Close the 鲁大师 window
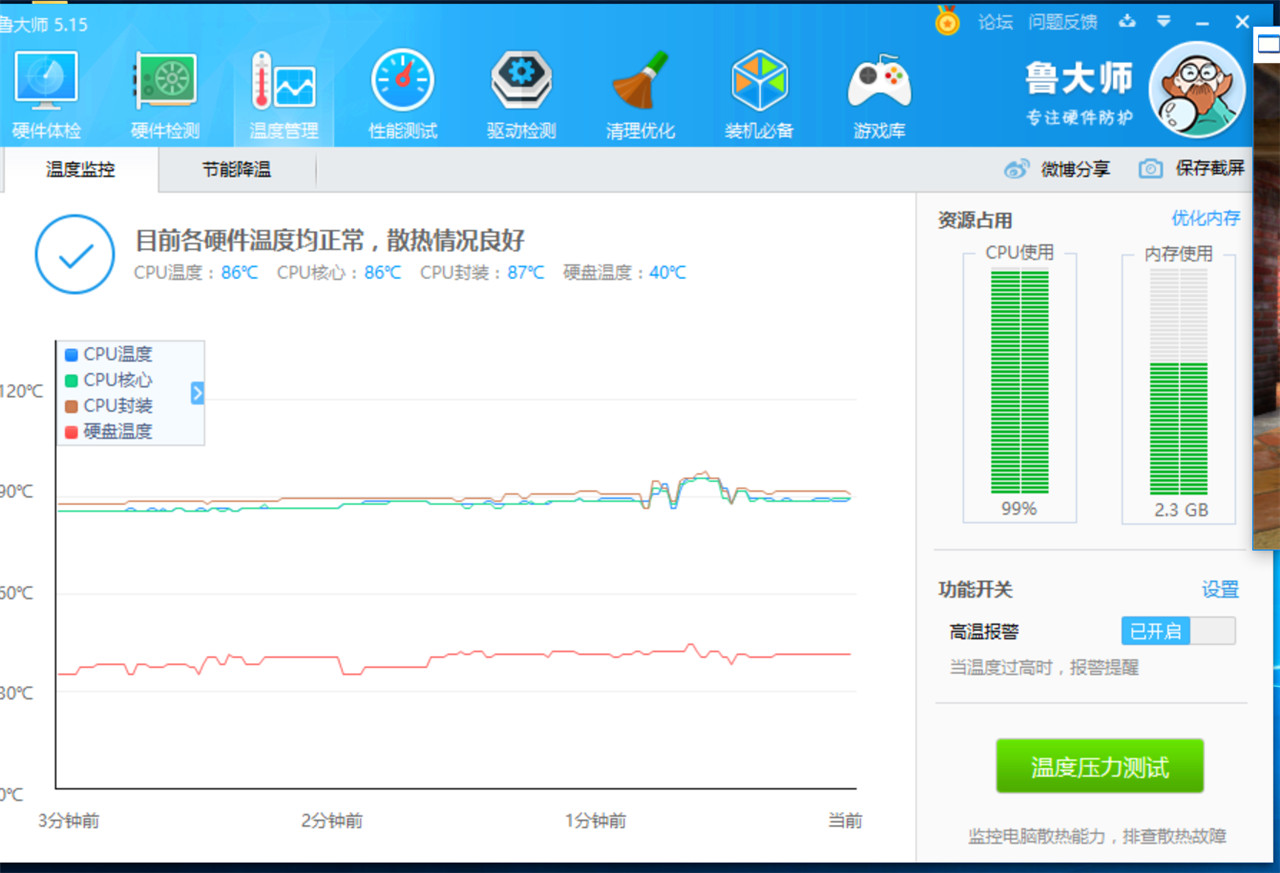This screenshot has width=1280, height=873. pos(1242,21)
